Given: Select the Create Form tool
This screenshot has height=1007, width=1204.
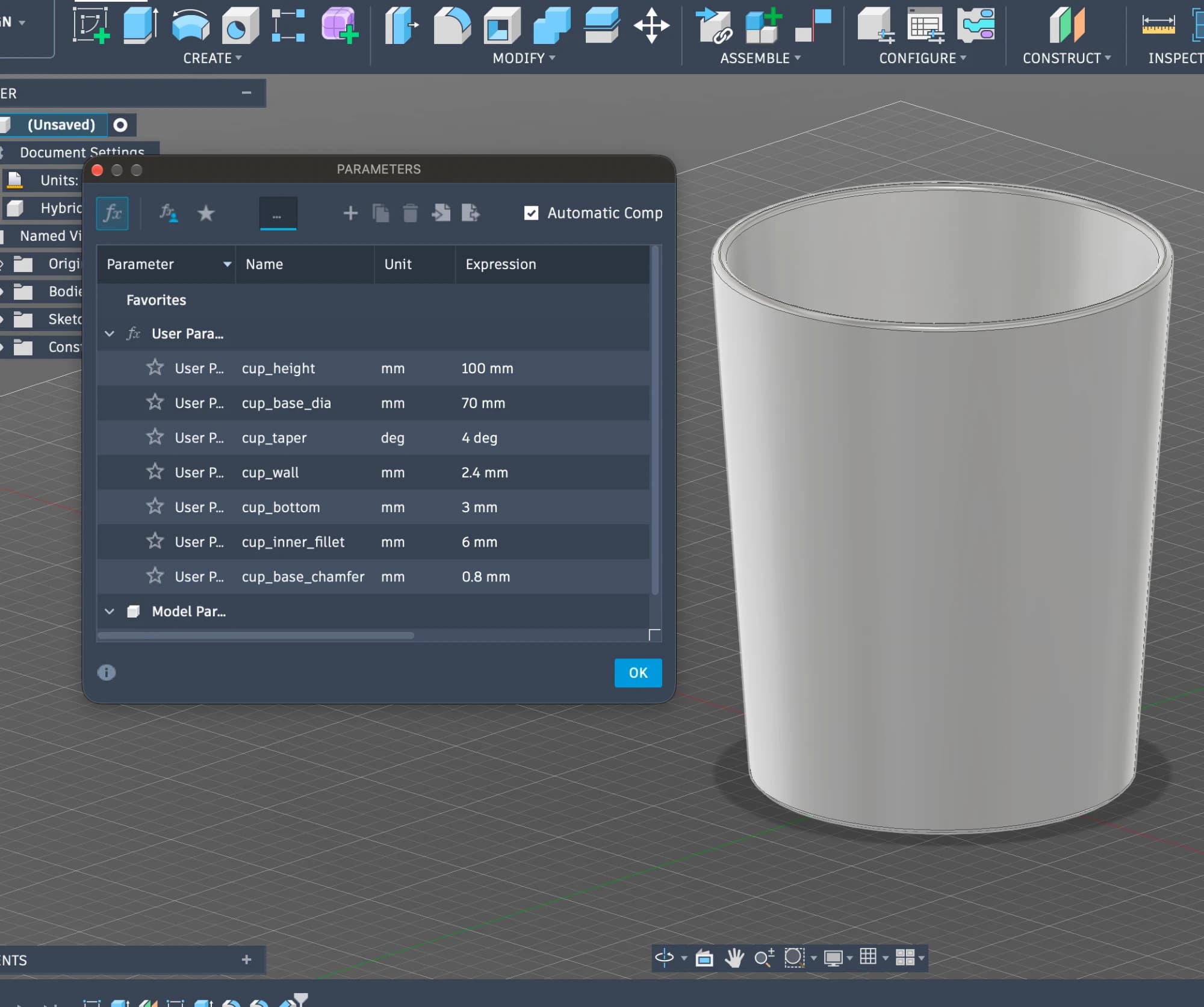Looking at the screenshot, I should [340, 25].
